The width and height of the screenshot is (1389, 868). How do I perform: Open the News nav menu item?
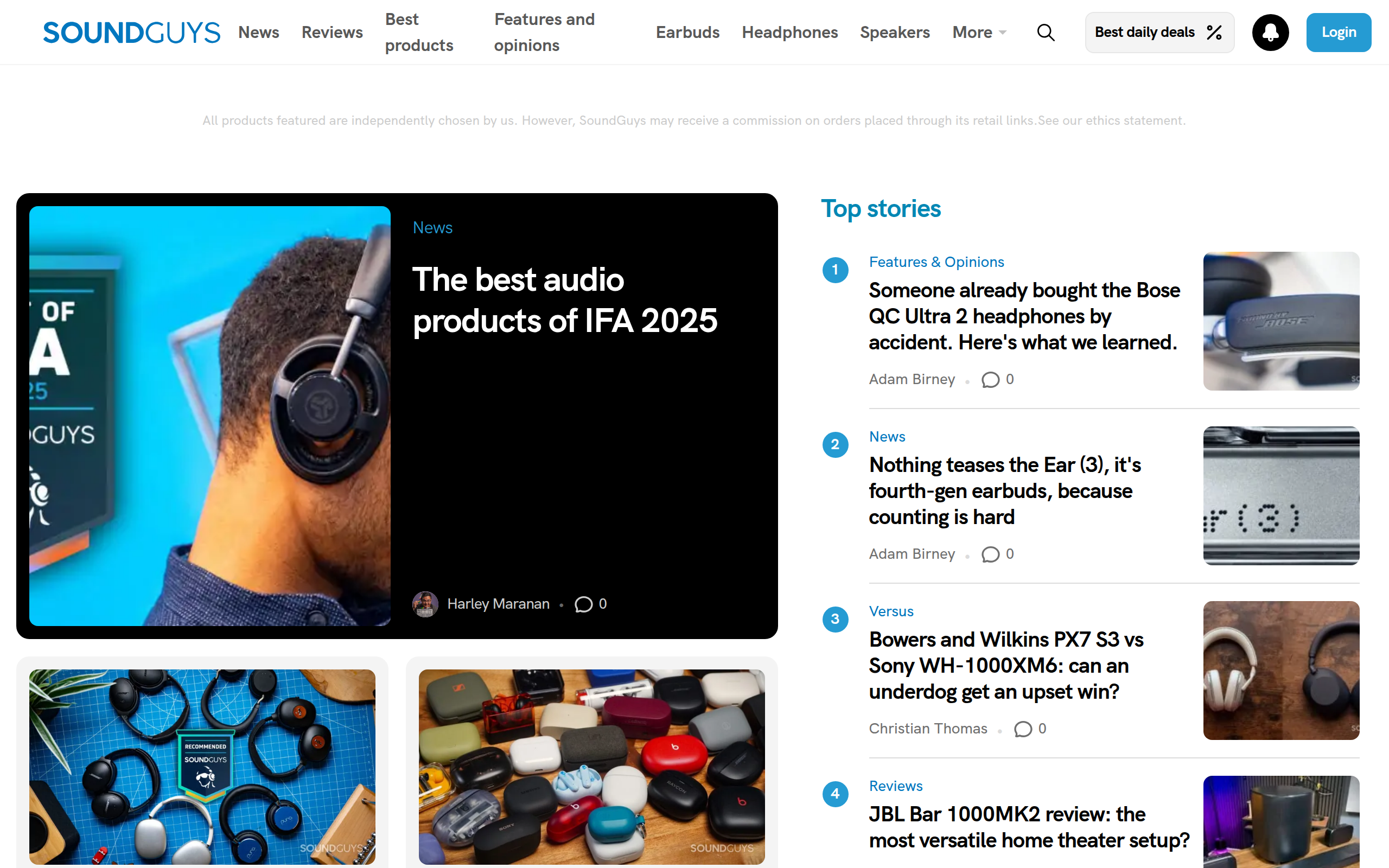259,33
